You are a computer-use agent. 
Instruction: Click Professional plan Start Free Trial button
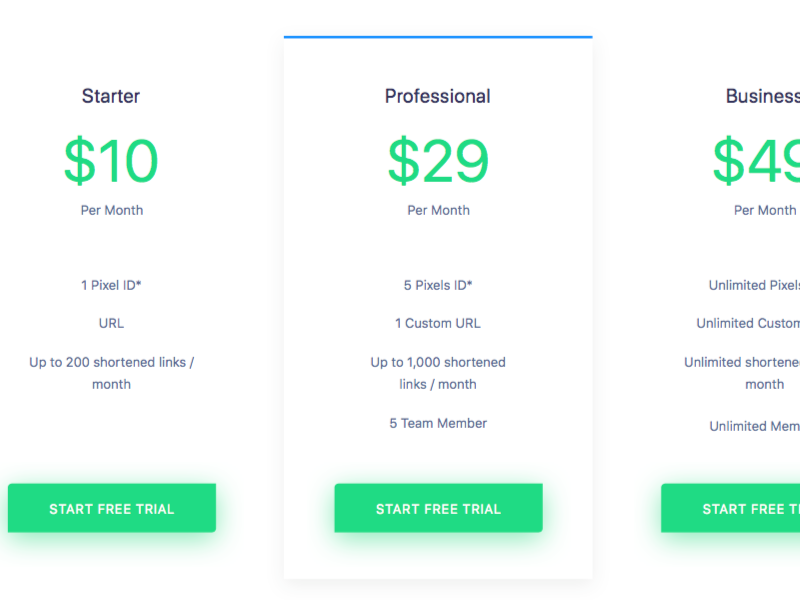pos(438,508)
